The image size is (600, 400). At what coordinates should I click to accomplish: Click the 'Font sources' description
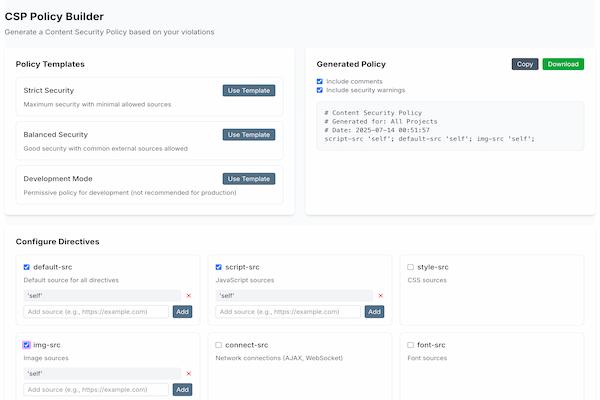click(427, 358)
